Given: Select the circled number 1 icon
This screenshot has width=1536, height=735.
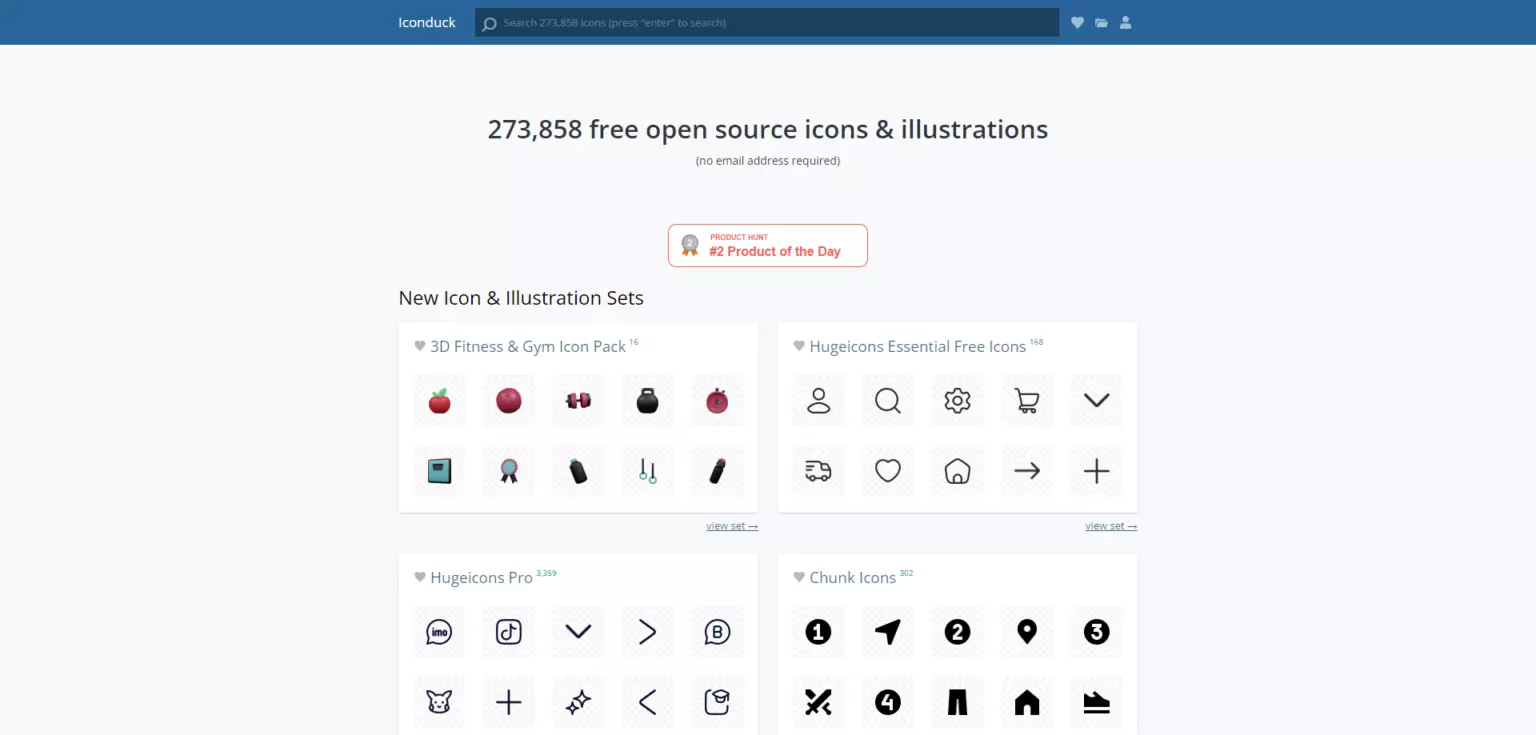Looking at the screenshot, I should [x=818, y=632].
